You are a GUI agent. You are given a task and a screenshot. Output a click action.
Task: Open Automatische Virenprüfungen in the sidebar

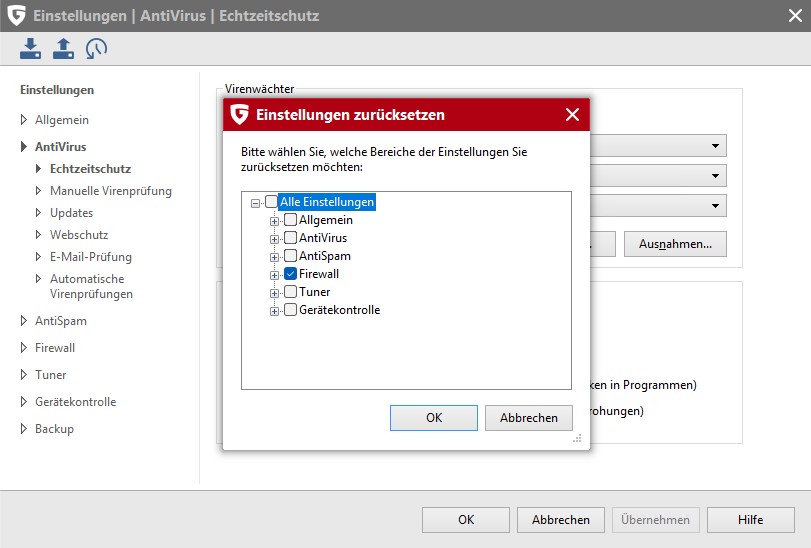pyautogui.click(x=91, y=286)
